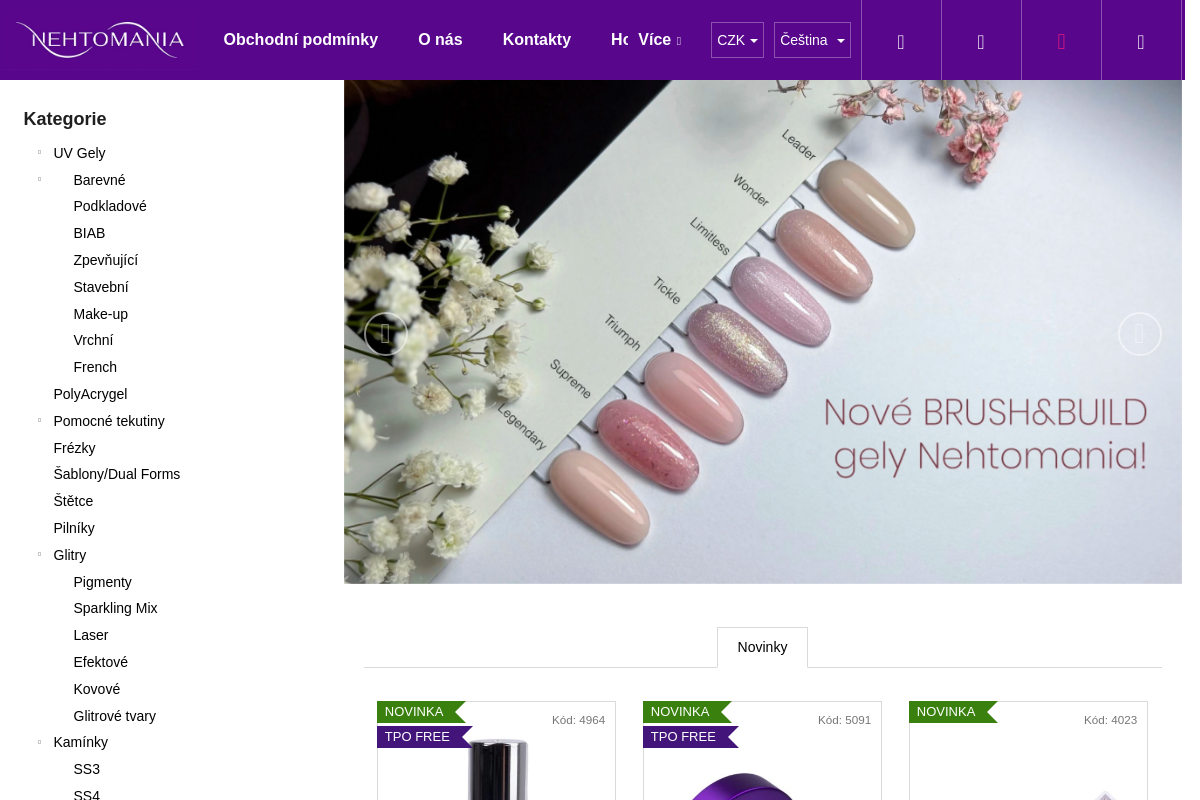Open Obchodní podmínky in the top menu
This screenshot has height=800, width=1200.
(300, 40)
